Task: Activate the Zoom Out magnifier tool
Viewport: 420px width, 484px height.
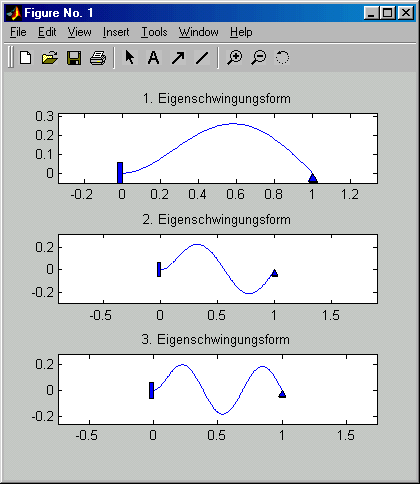Action: click(x=259, y=58)
